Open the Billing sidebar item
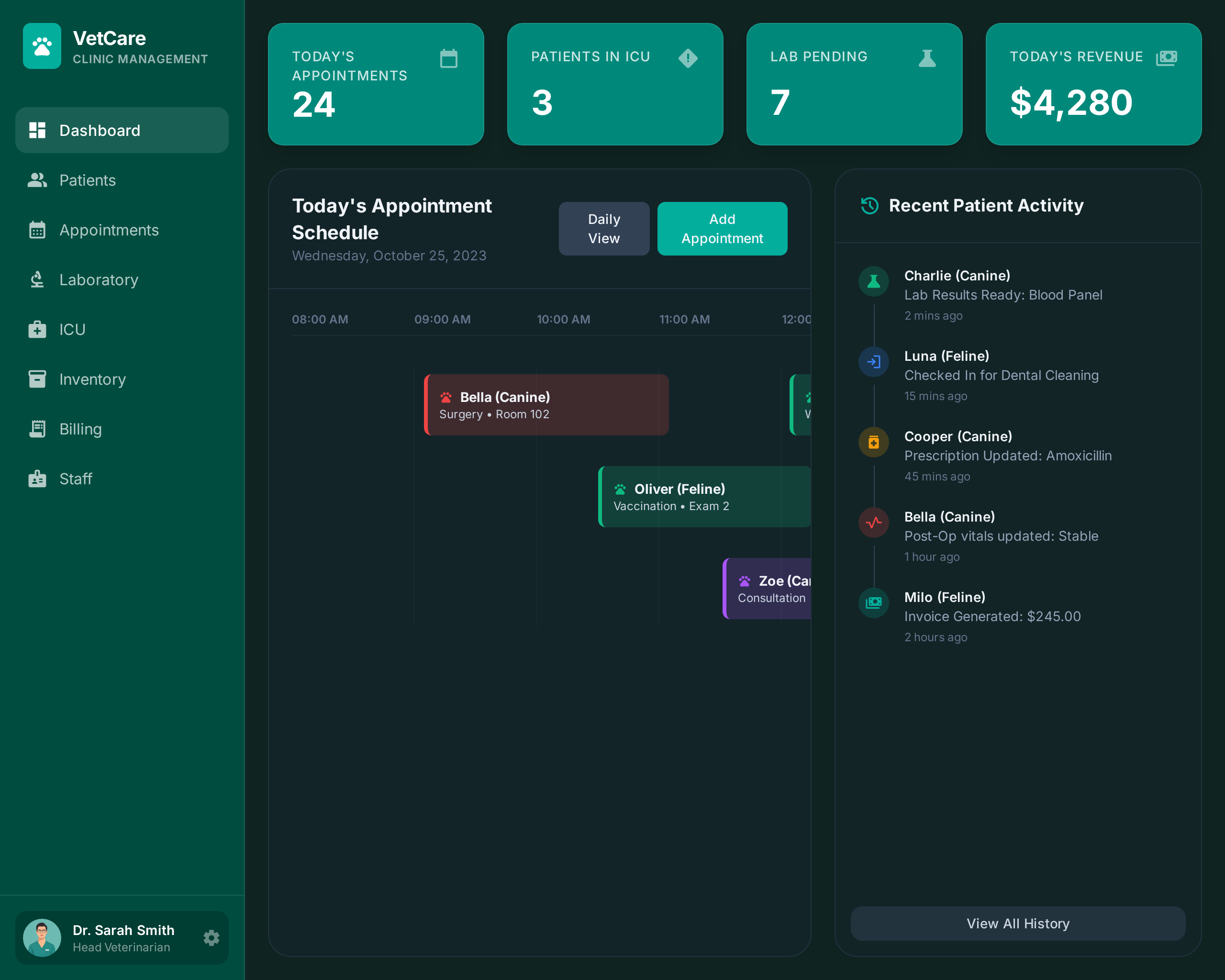The height and width of the screenshot is (980, 1225). 80,429
